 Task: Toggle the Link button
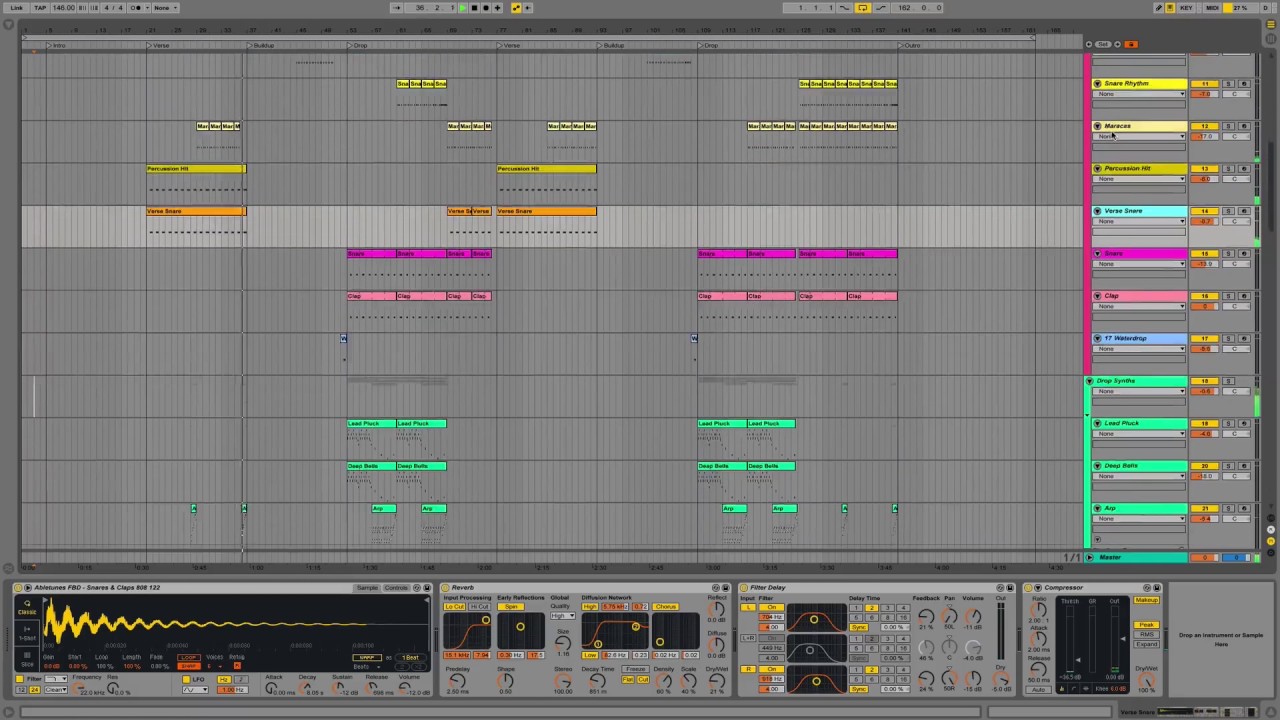[x=16, y=8]
